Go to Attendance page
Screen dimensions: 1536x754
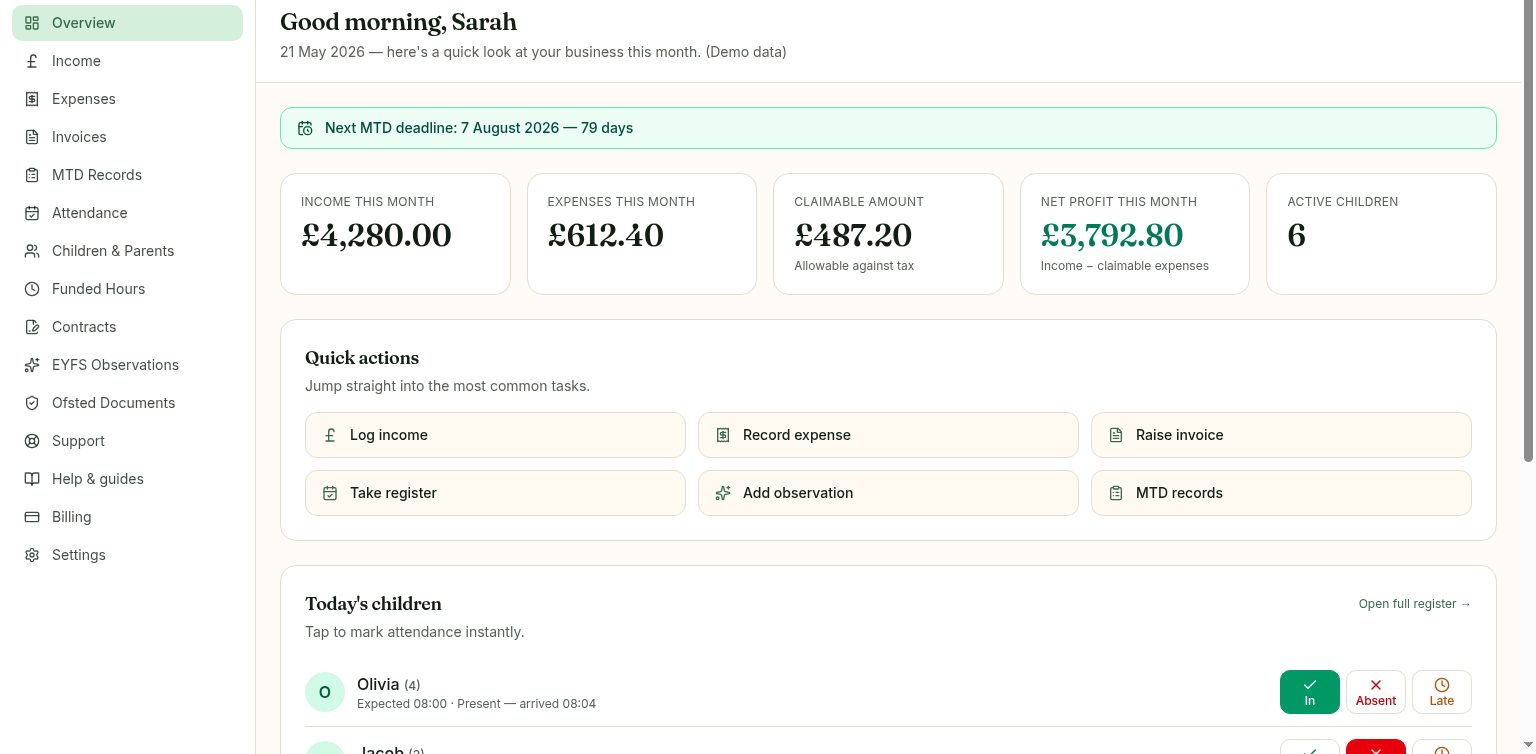127,213
